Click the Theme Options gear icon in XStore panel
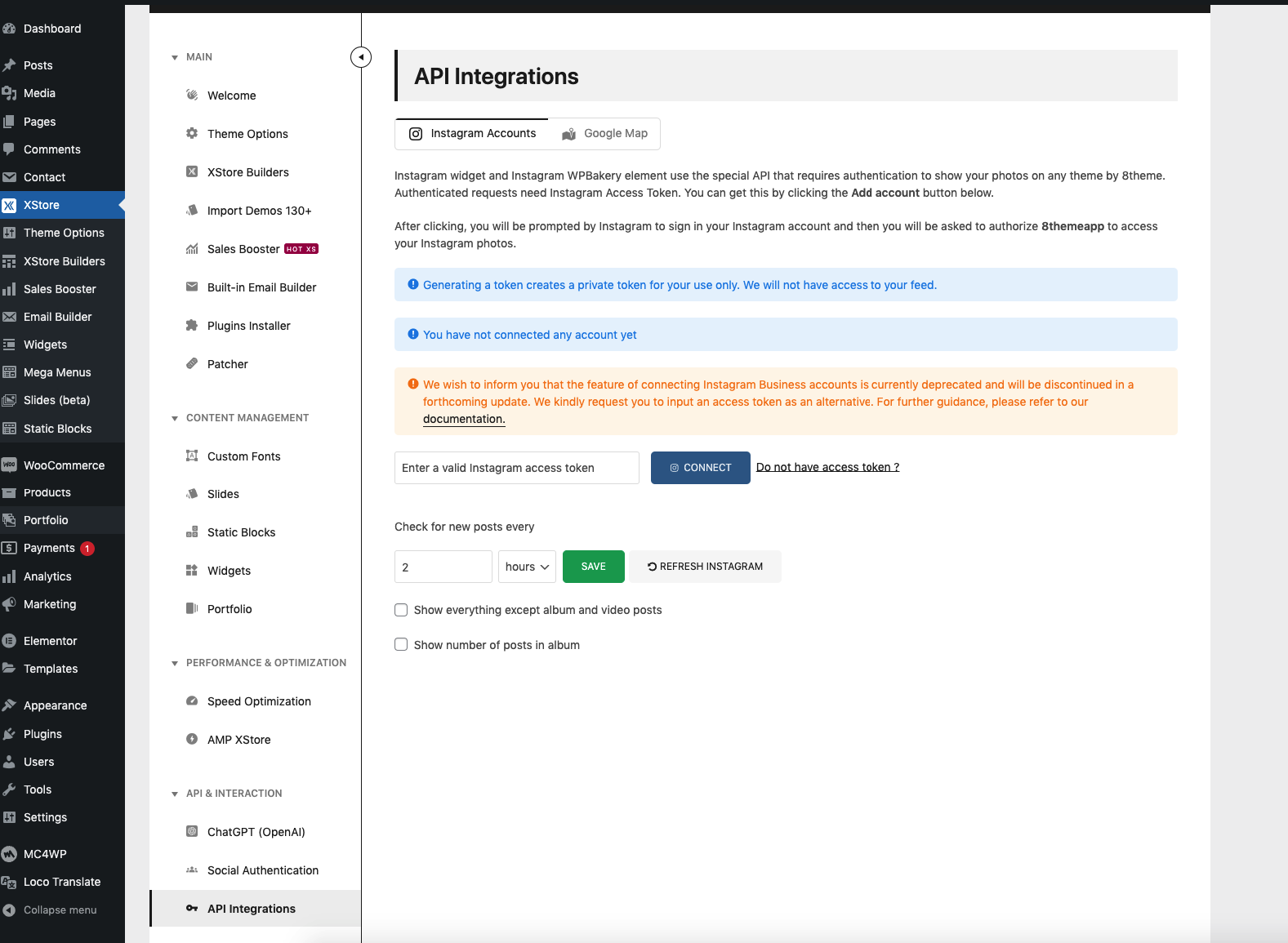 tap(192, 133)
